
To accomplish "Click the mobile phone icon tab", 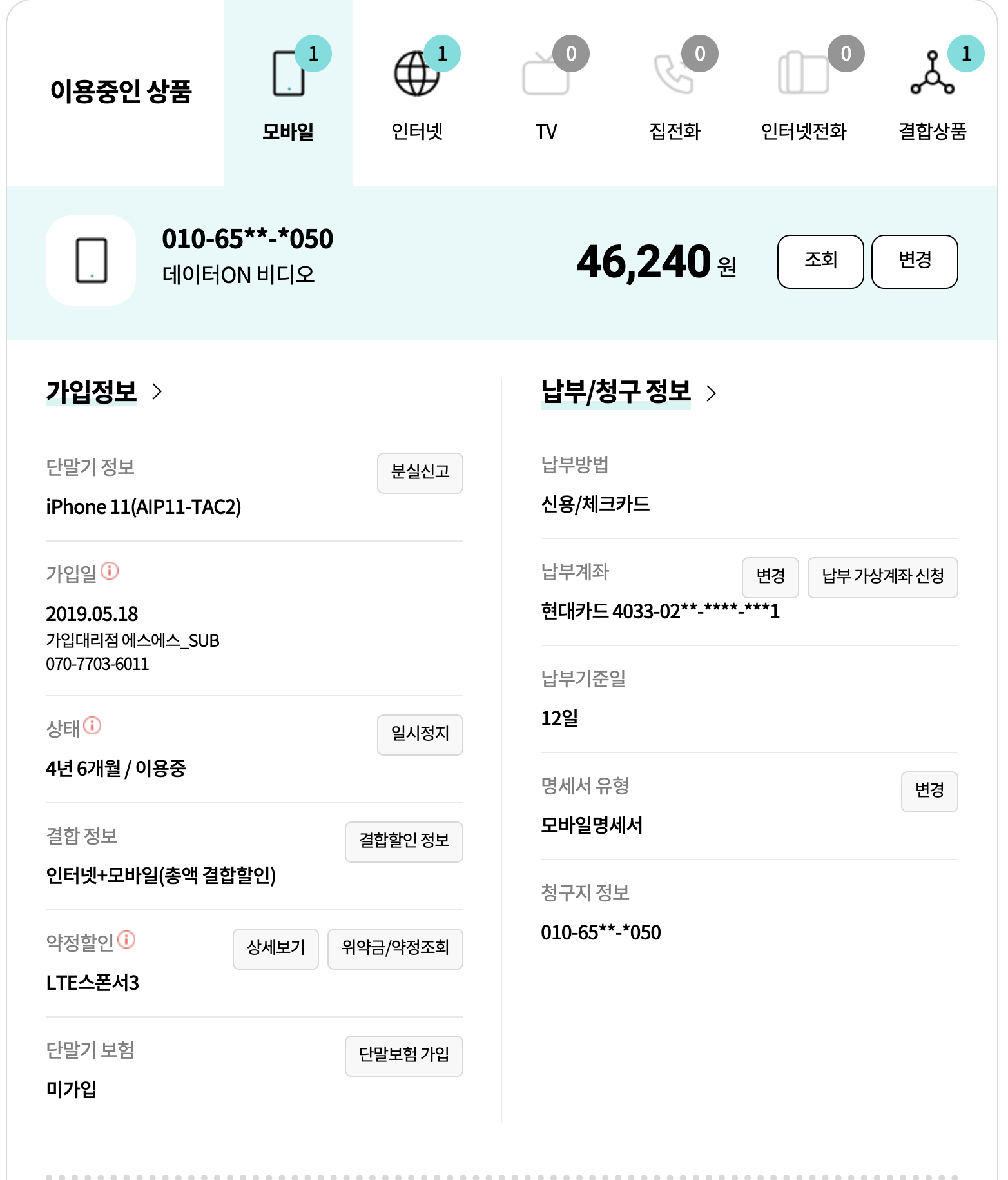I will (288, 74).
